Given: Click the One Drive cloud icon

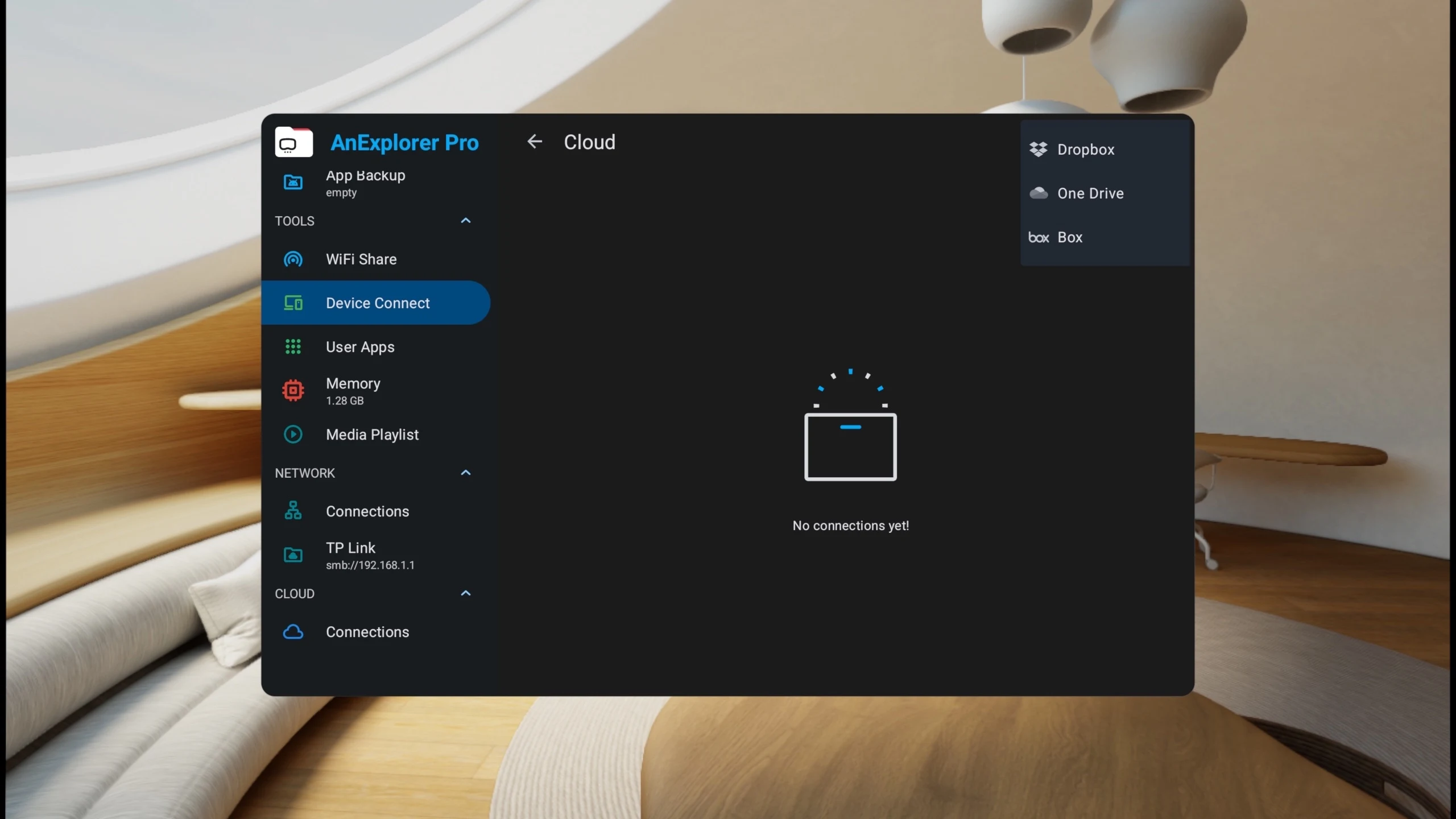Looking at the screenshot, I should pos(1039,193).
